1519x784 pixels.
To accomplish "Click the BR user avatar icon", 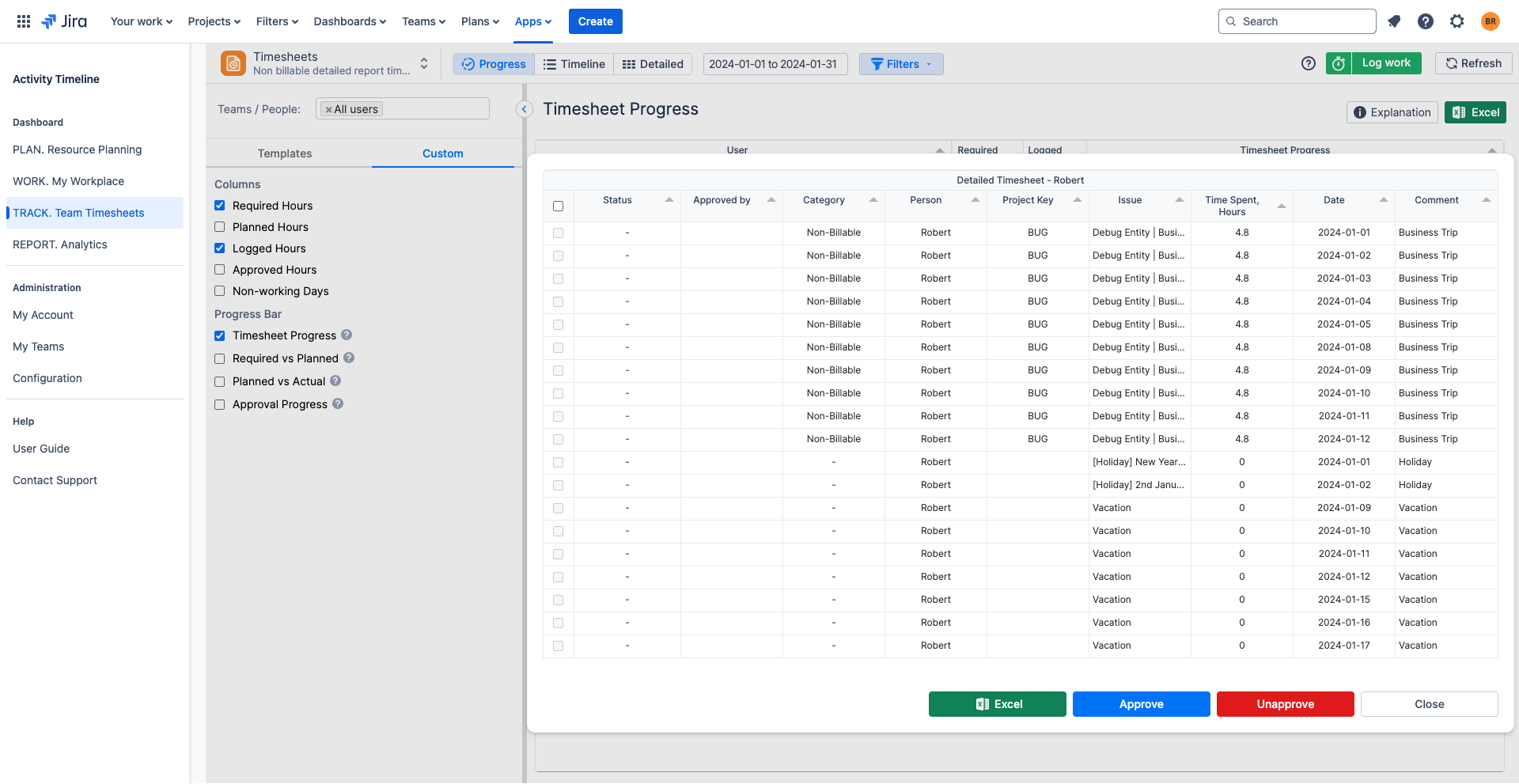I will pos(1491,21).
